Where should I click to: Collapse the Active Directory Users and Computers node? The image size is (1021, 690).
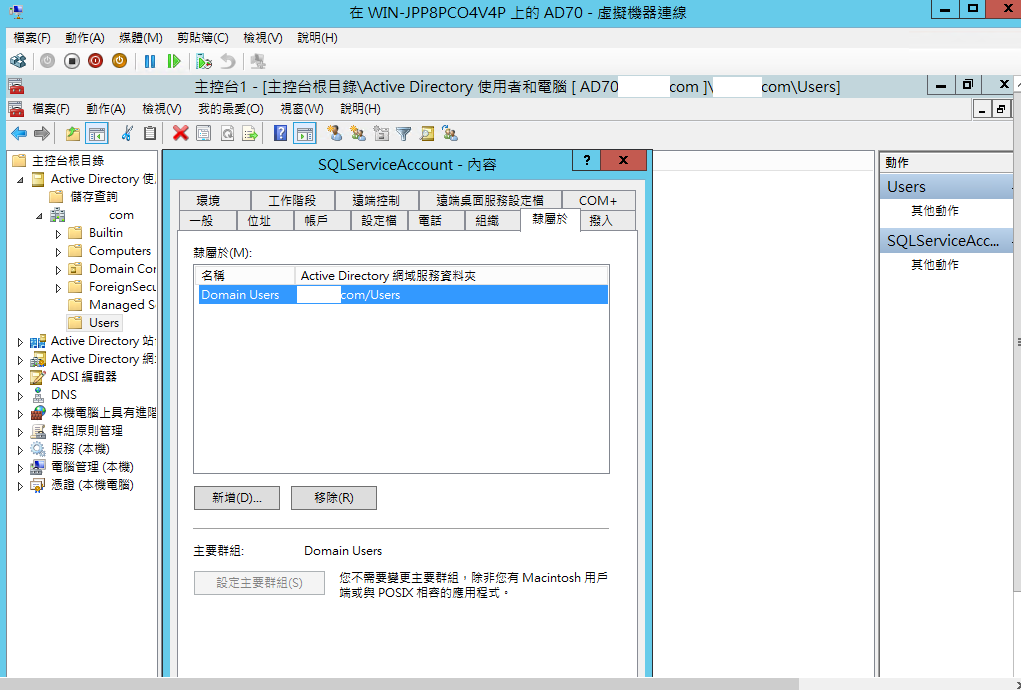point(20,180)
